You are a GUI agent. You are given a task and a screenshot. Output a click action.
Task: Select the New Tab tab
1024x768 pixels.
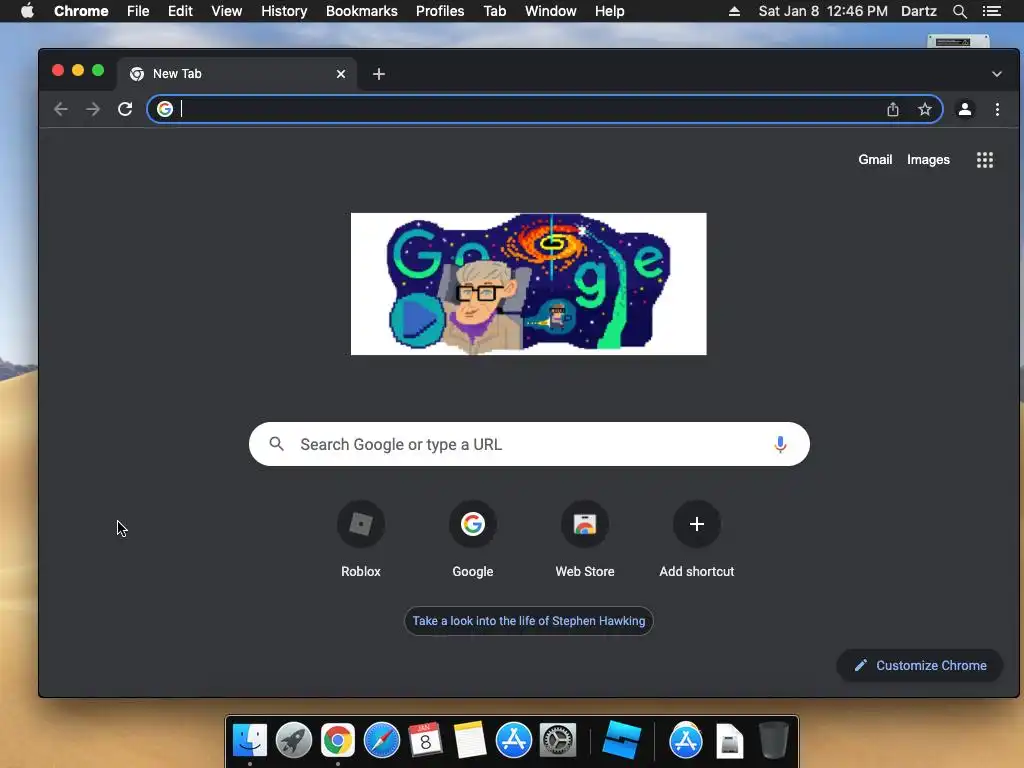point(237,74)
